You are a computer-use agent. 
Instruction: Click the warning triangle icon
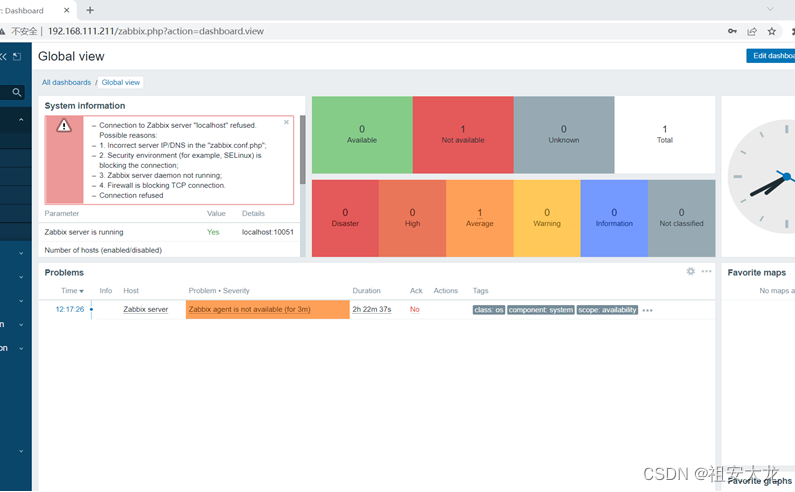point(64,125)
